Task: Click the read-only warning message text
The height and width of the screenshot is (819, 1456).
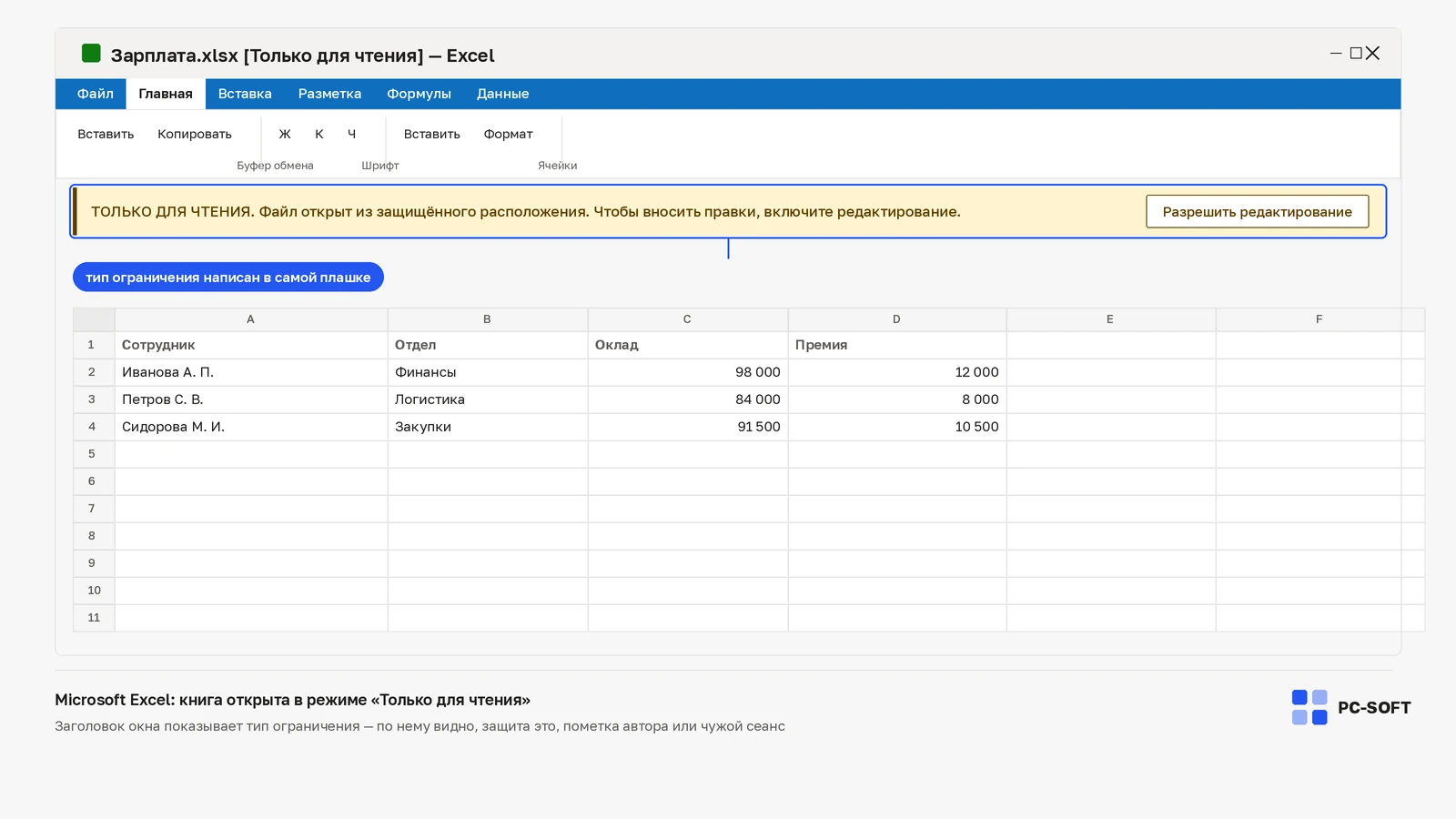Action: click(x=526, y=212)
